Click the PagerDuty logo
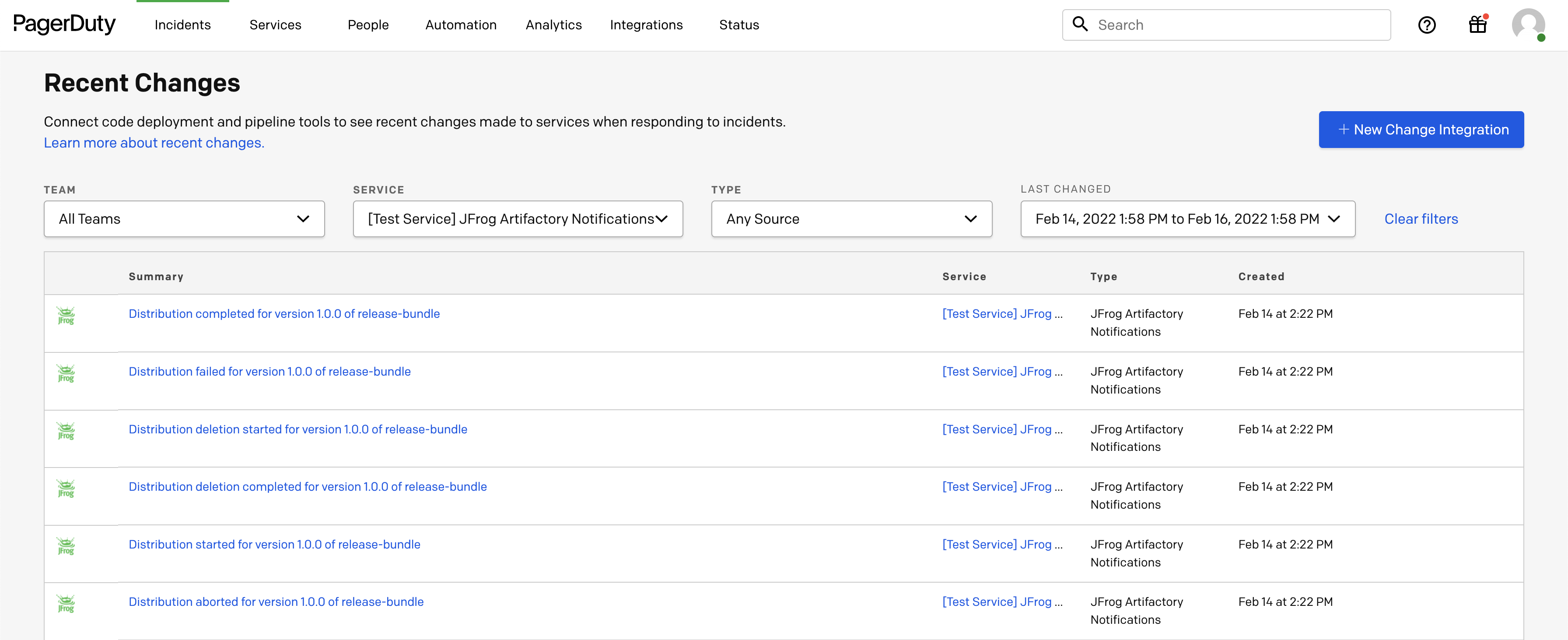Image resolution: width=1568 pixels, height=640 pixels. coord(64,25)
